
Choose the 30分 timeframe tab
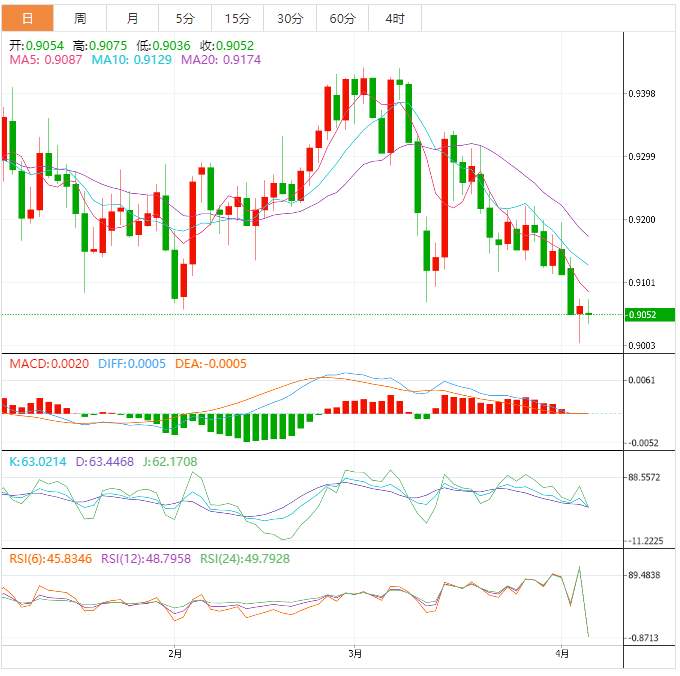pos(289,19)
